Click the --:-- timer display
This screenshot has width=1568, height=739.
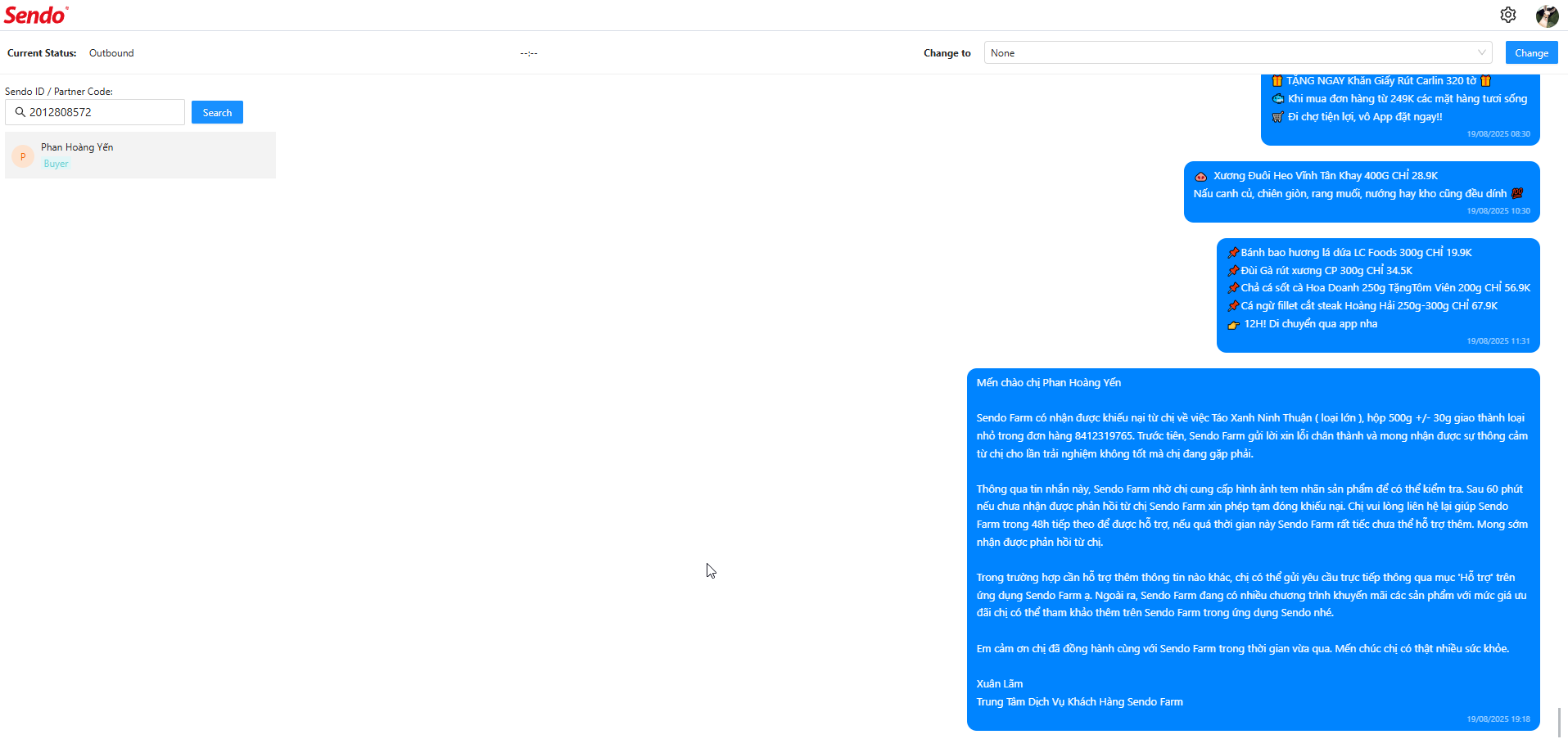click(528, 53)
